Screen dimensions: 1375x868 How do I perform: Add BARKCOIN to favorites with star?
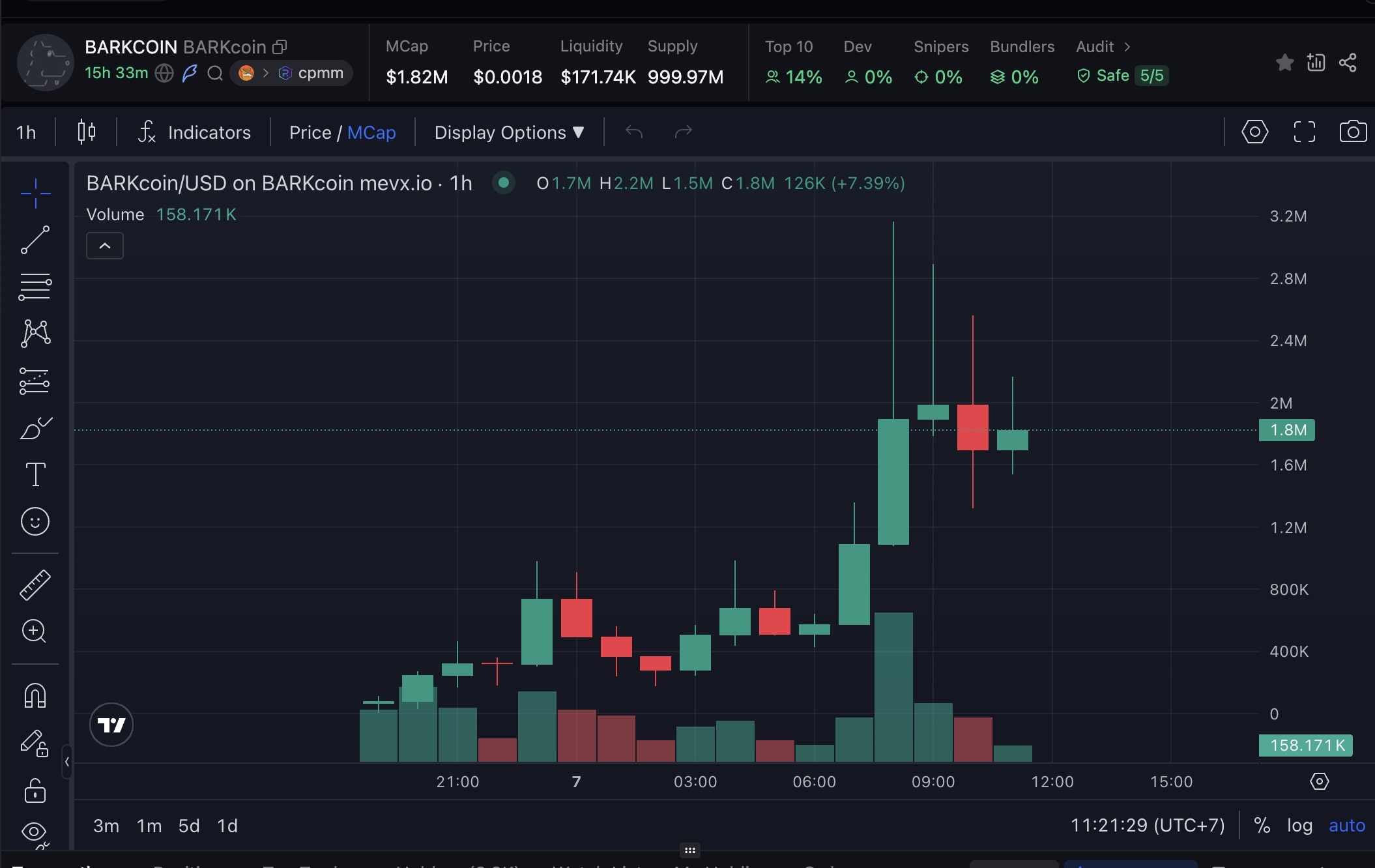[x=1284, y=63]
